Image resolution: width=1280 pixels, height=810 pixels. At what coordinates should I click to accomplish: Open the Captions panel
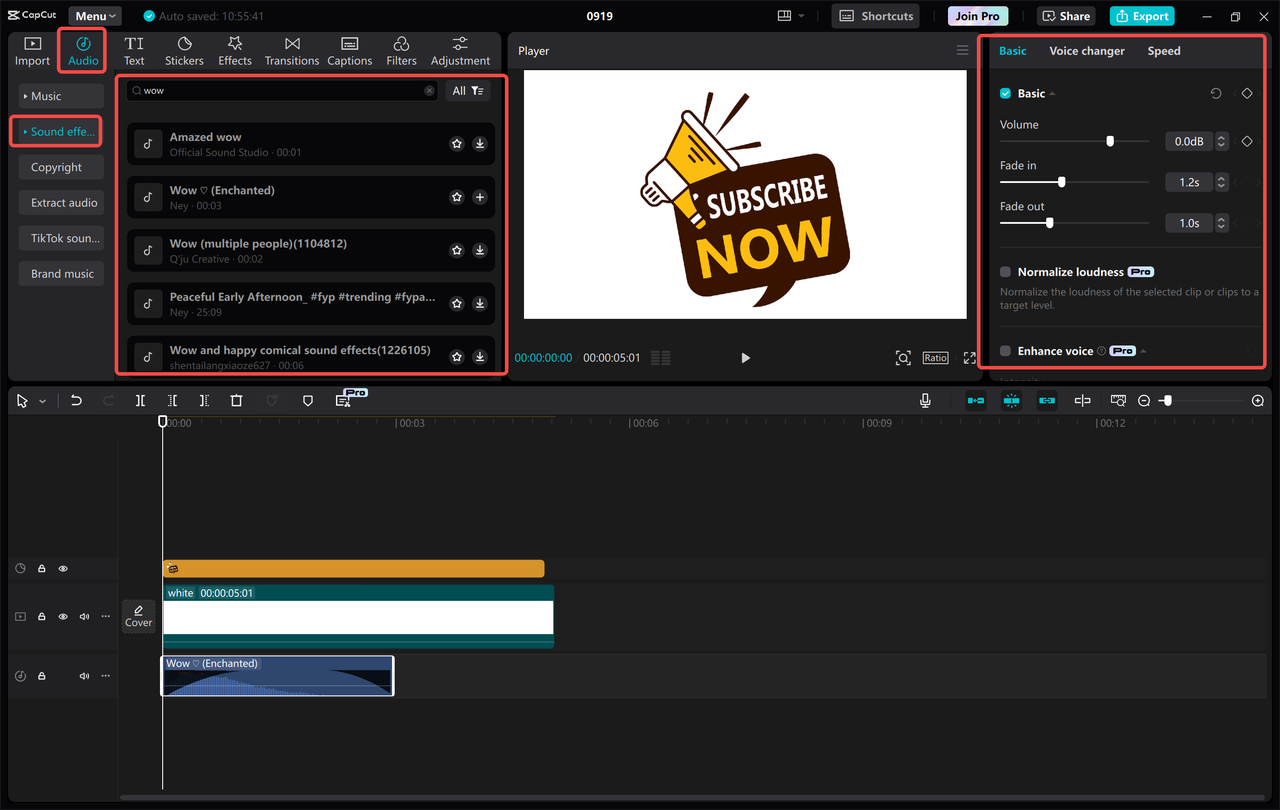349,50
